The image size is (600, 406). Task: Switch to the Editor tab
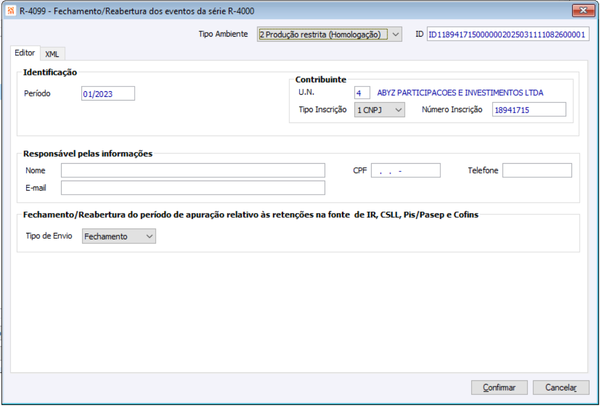(24, 53)
